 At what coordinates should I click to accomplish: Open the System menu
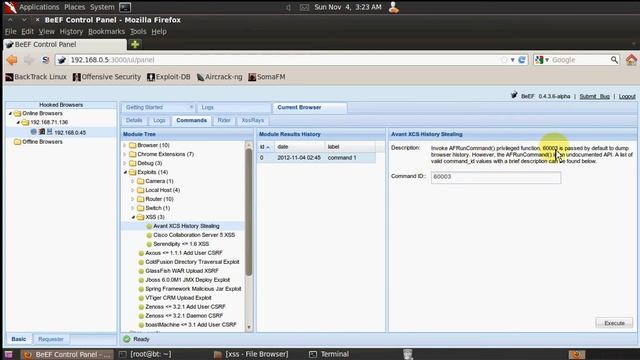(x=102, y=7)
